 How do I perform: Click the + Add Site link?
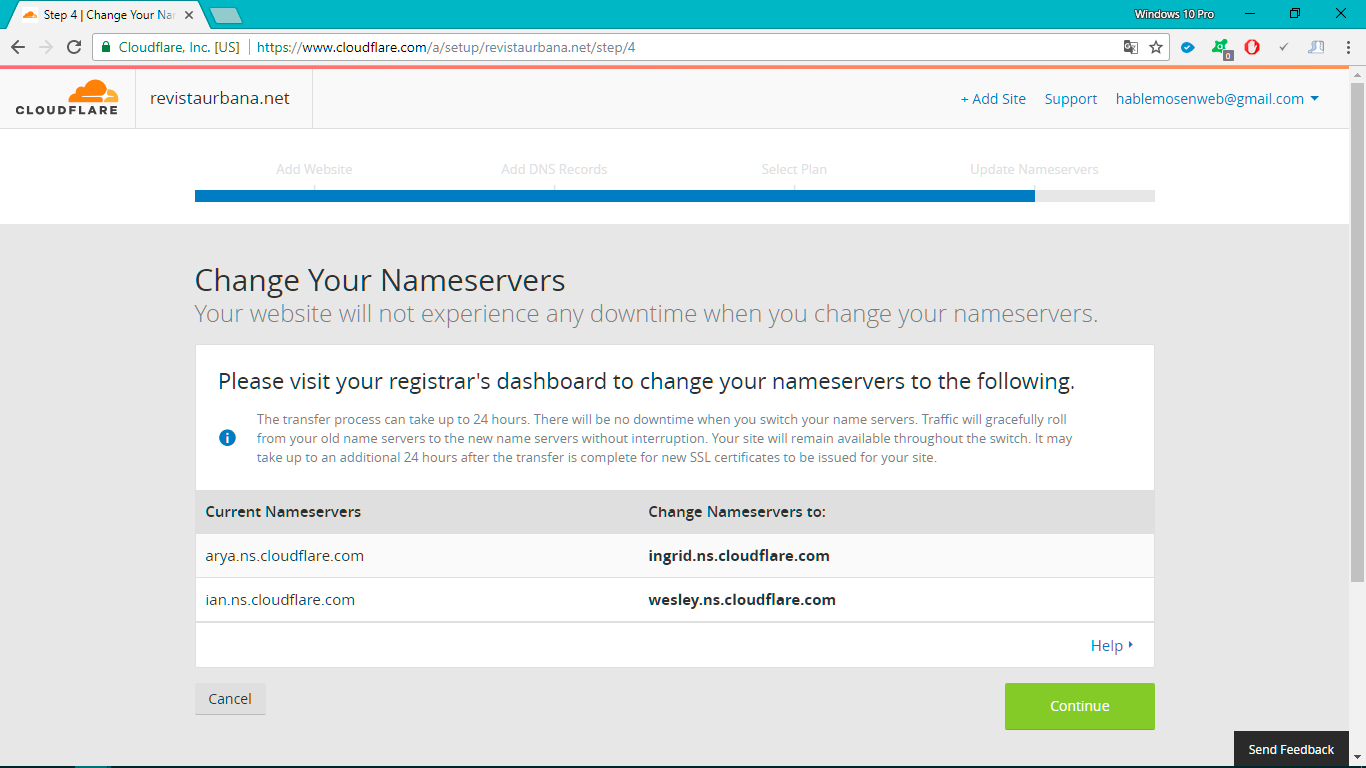pos(993,99)
